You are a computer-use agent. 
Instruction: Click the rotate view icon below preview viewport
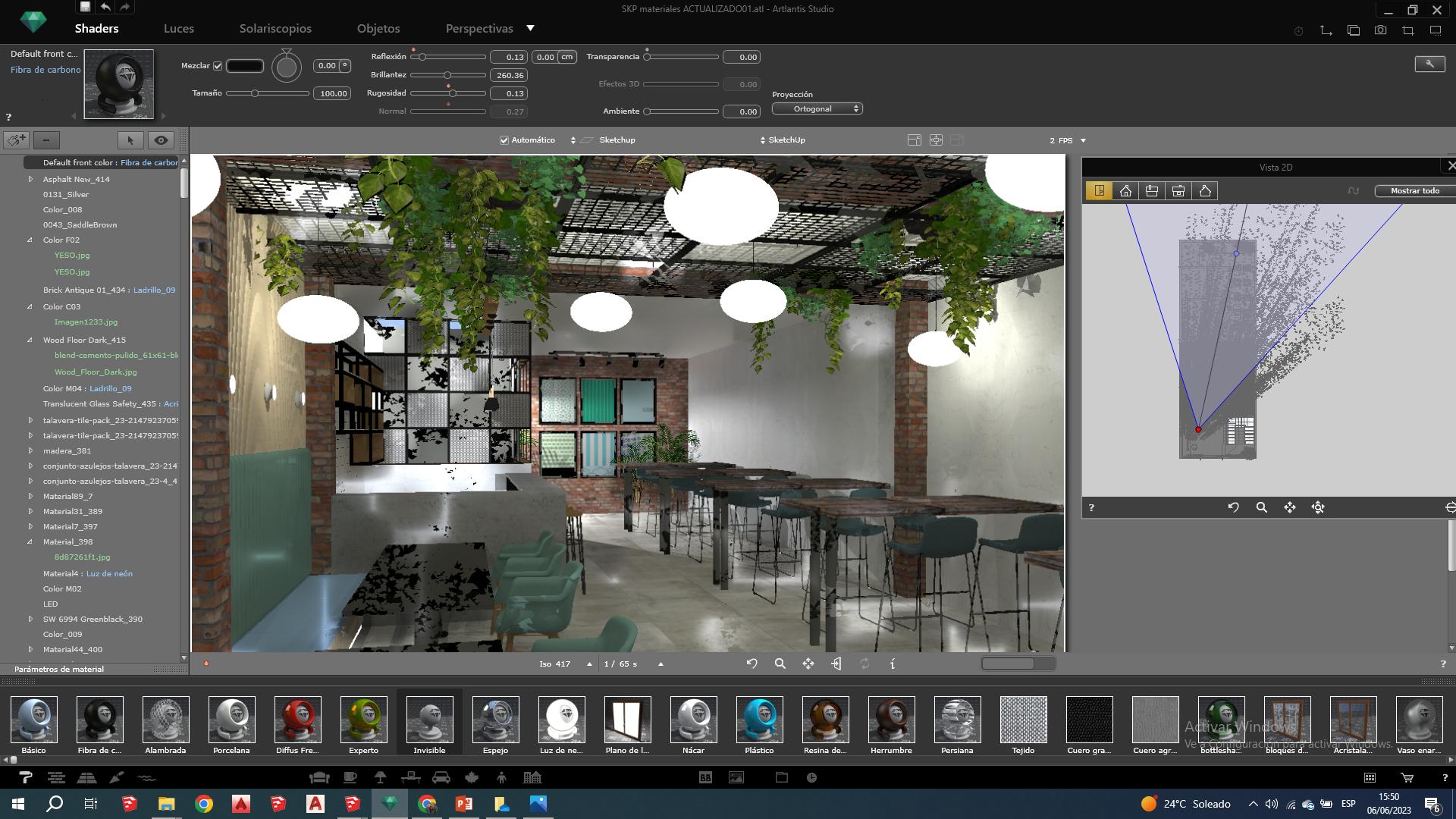(x=752, y=664)
